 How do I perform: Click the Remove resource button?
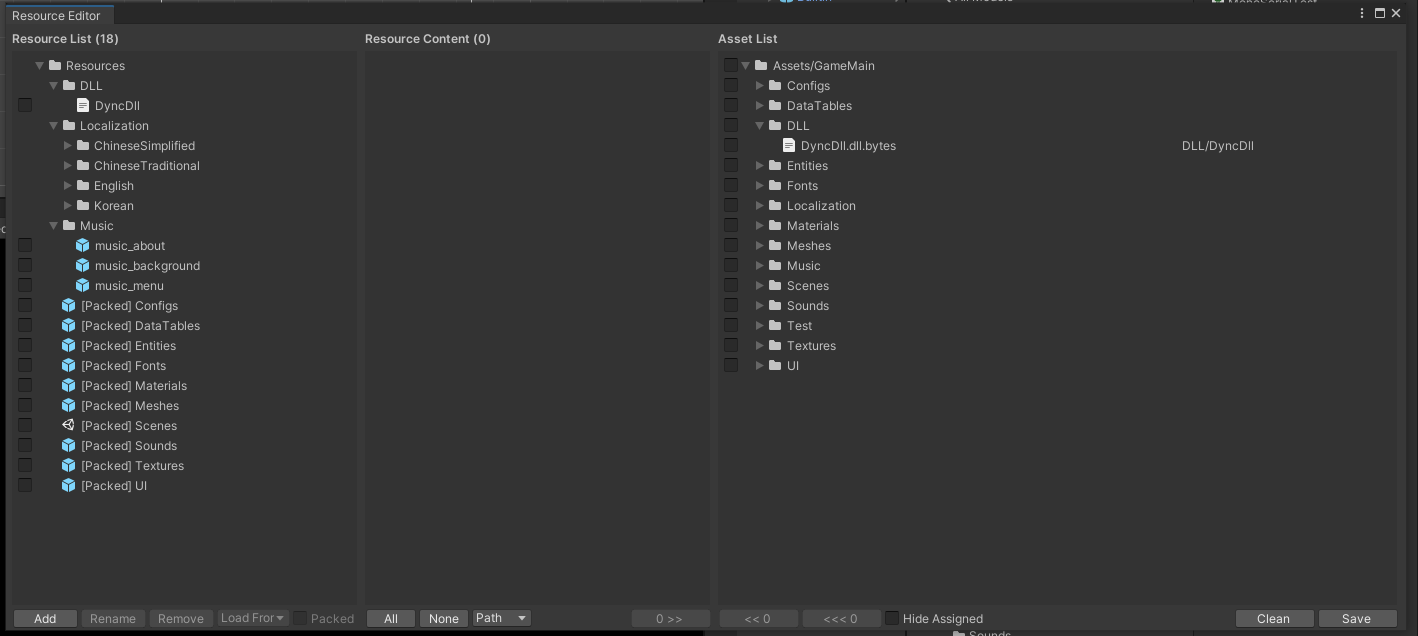tap(181, 618)
